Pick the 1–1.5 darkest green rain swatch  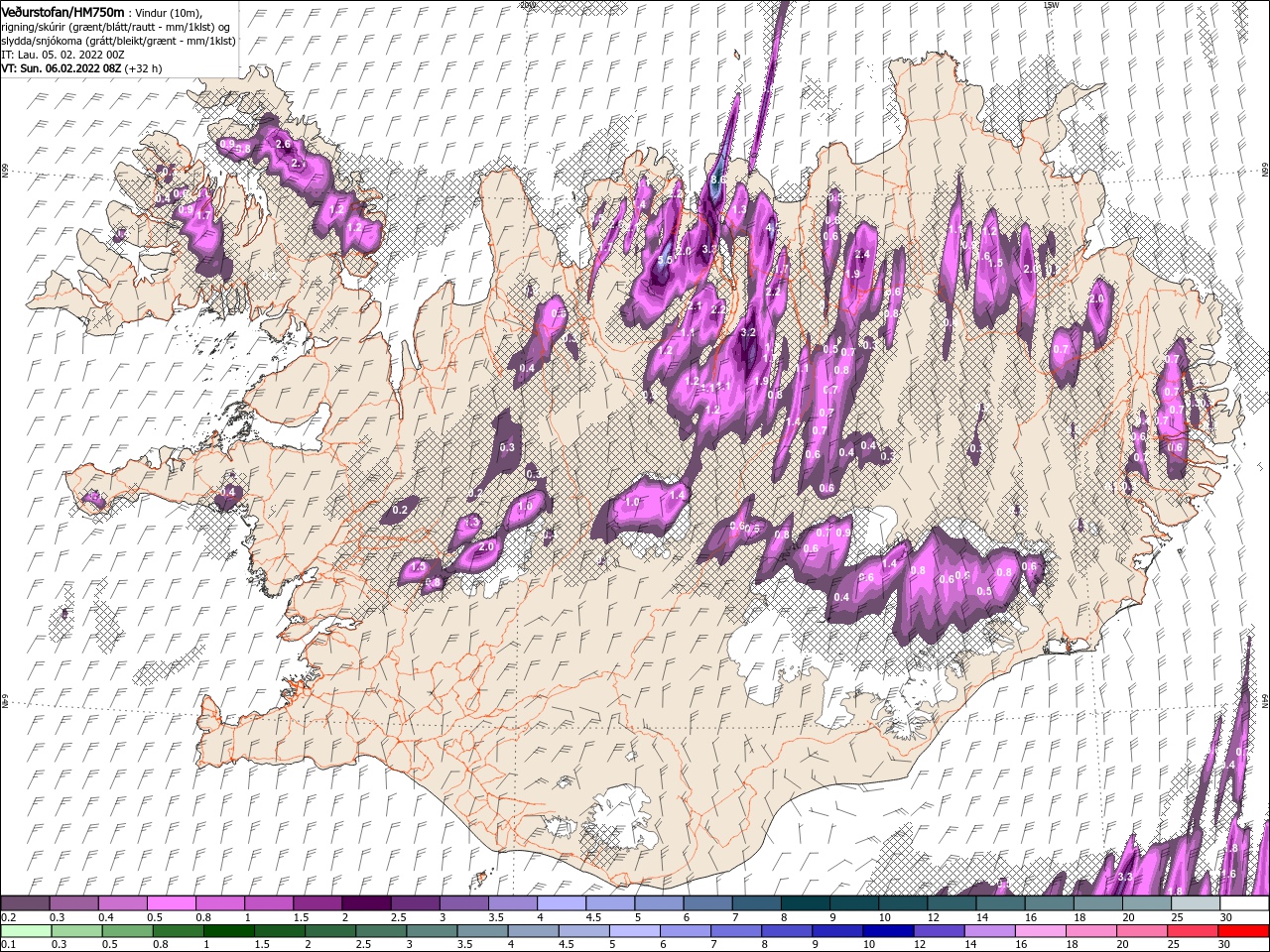[228, 931]
